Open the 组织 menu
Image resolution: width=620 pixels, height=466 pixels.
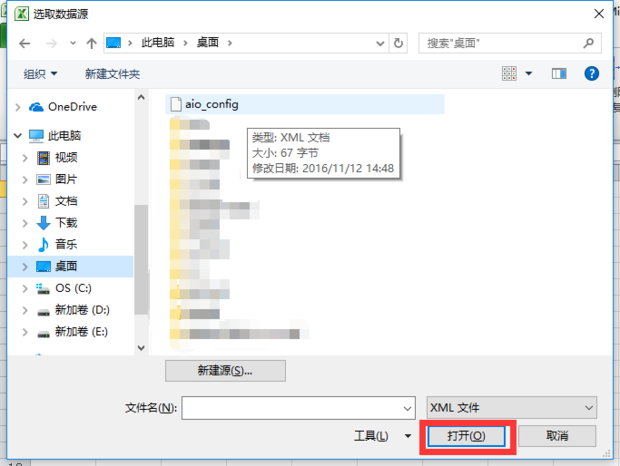point(40,74)
